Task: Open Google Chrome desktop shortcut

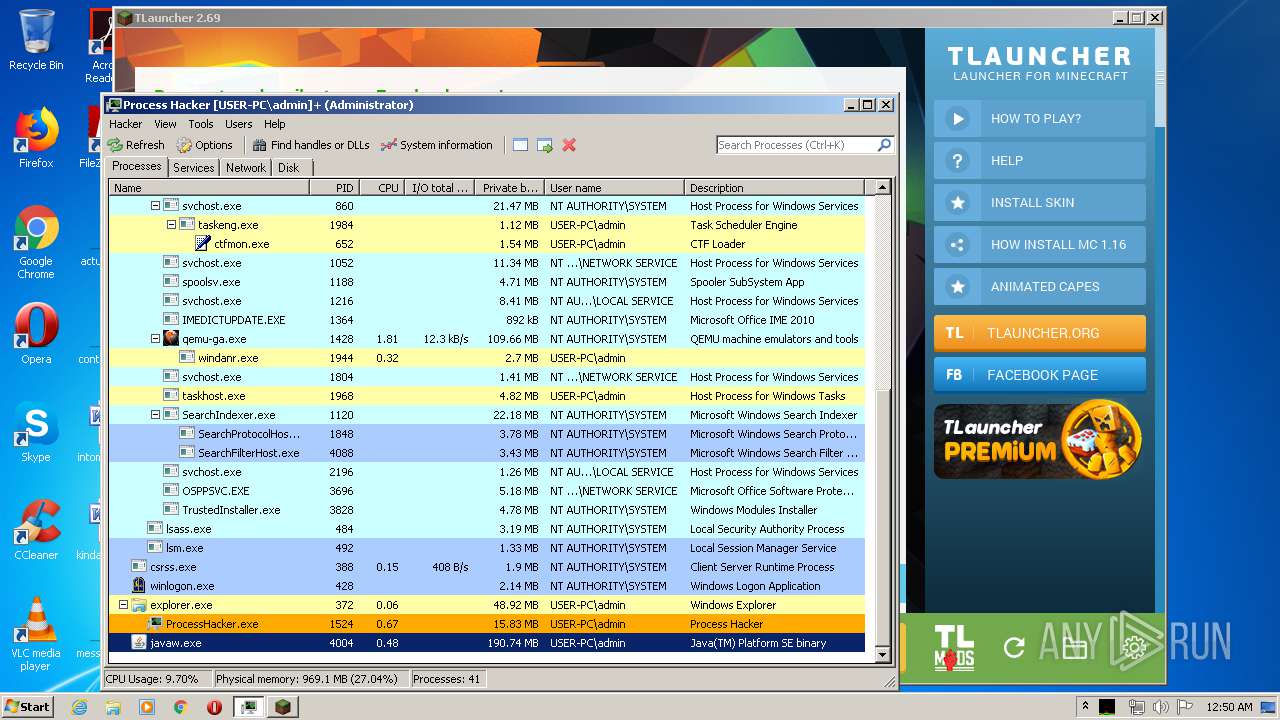Action: click(36, 243)
